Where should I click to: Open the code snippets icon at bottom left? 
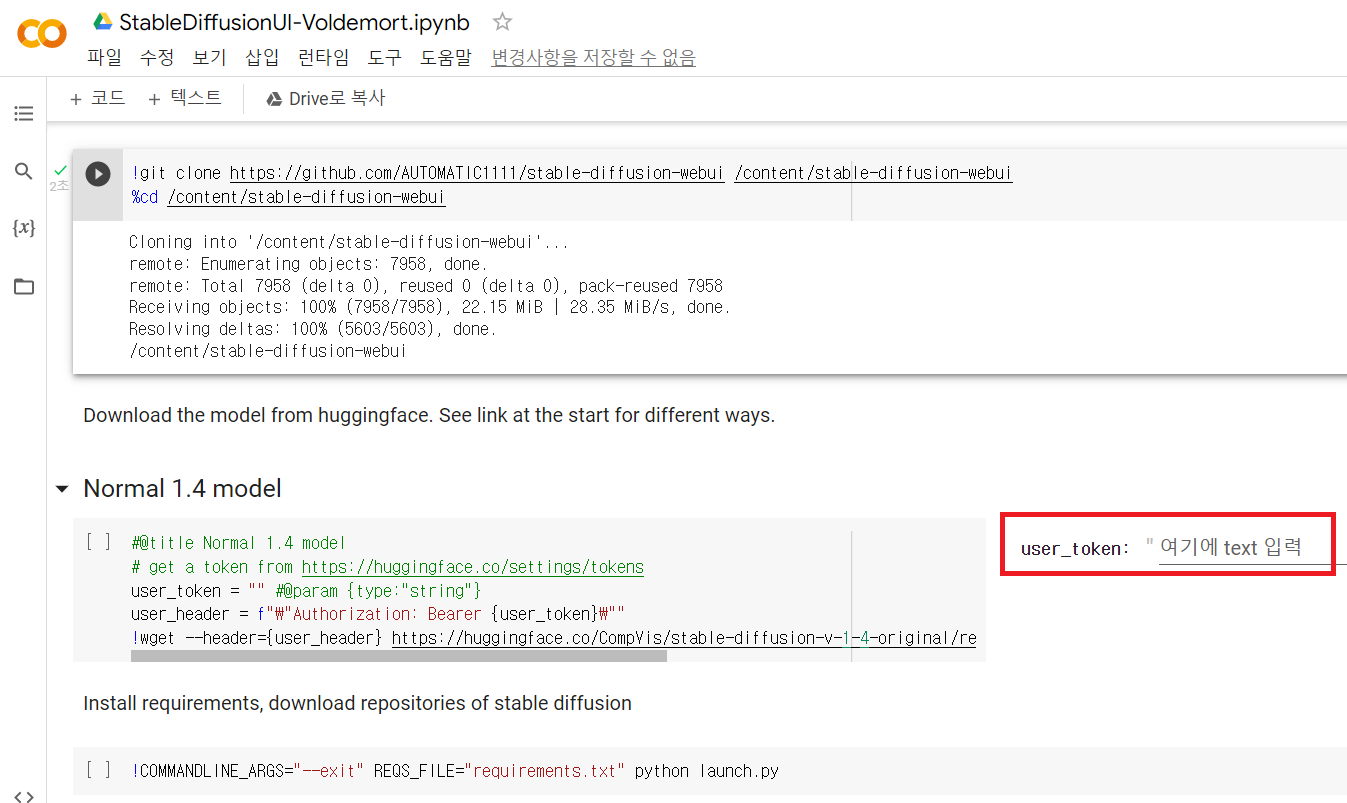click(x=25, y=796)
